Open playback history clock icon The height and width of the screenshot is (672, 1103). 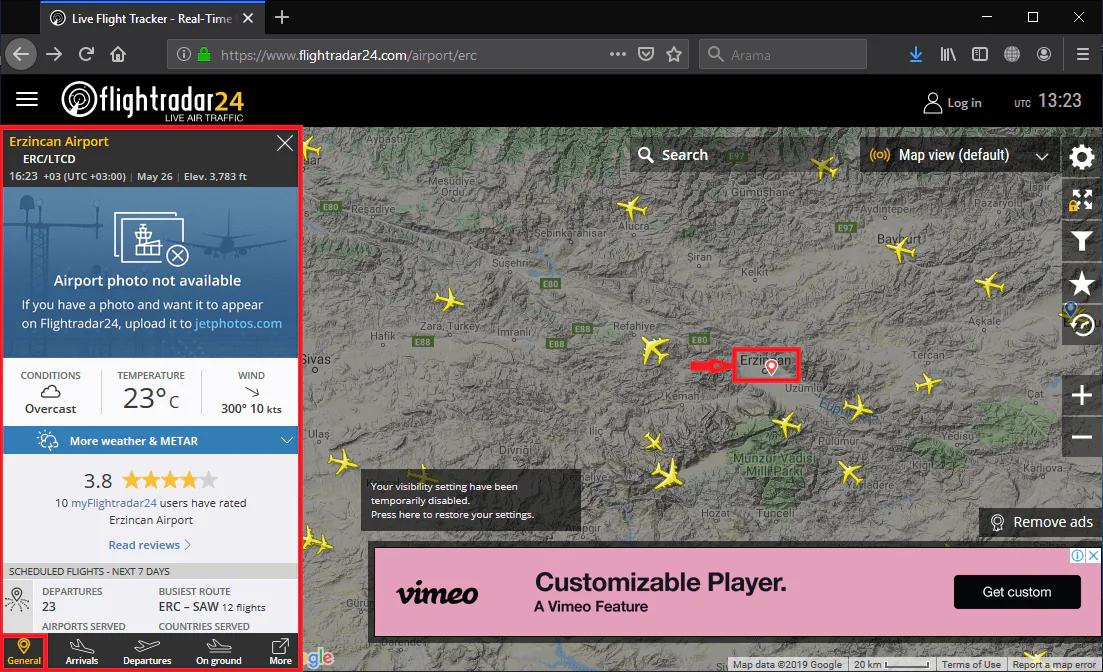click(1081, 323)
